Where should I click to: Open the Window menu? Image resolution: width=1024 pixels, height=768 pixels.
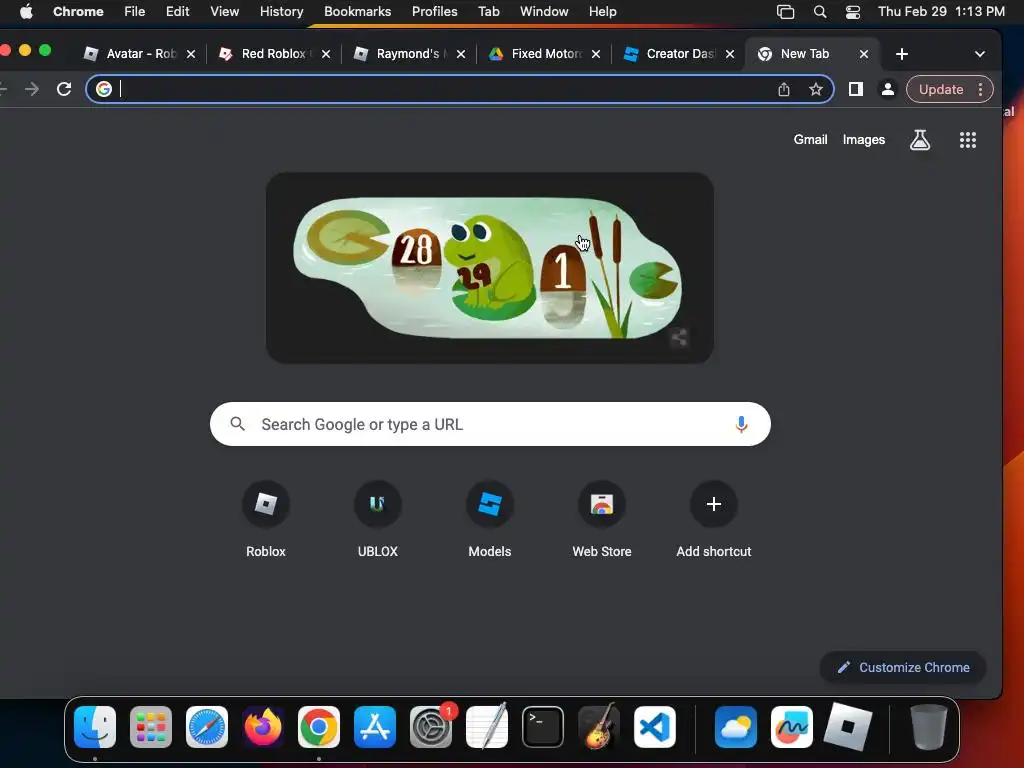[x=544, y=12]
